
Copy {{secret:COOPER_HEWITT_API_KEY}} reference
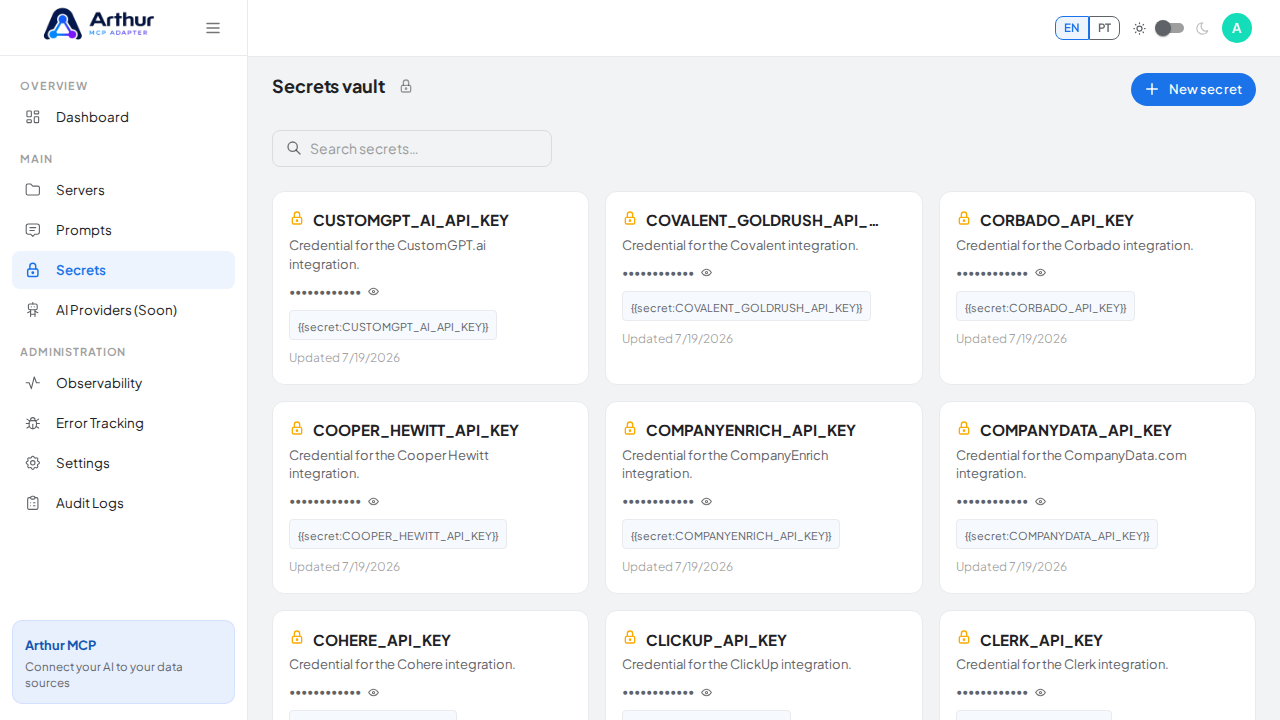click(398, 535)
